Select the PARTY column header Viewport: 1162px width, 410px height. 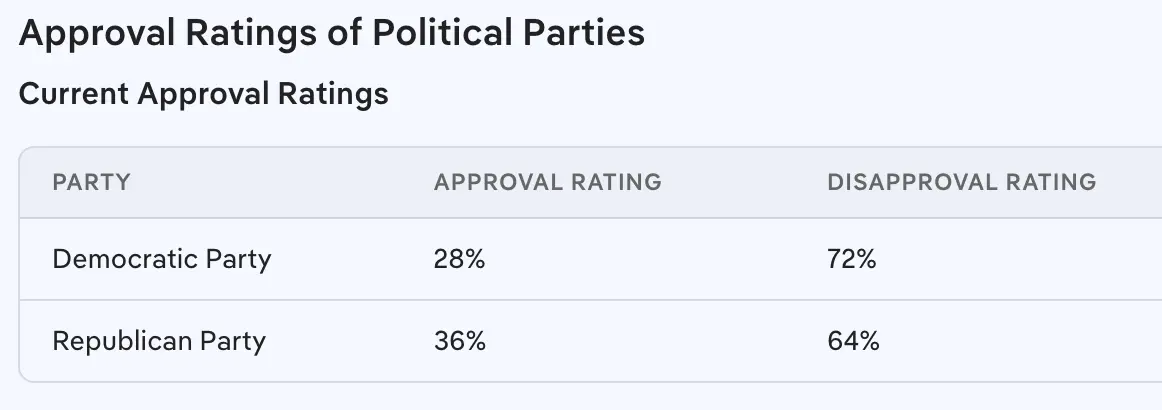91,183
